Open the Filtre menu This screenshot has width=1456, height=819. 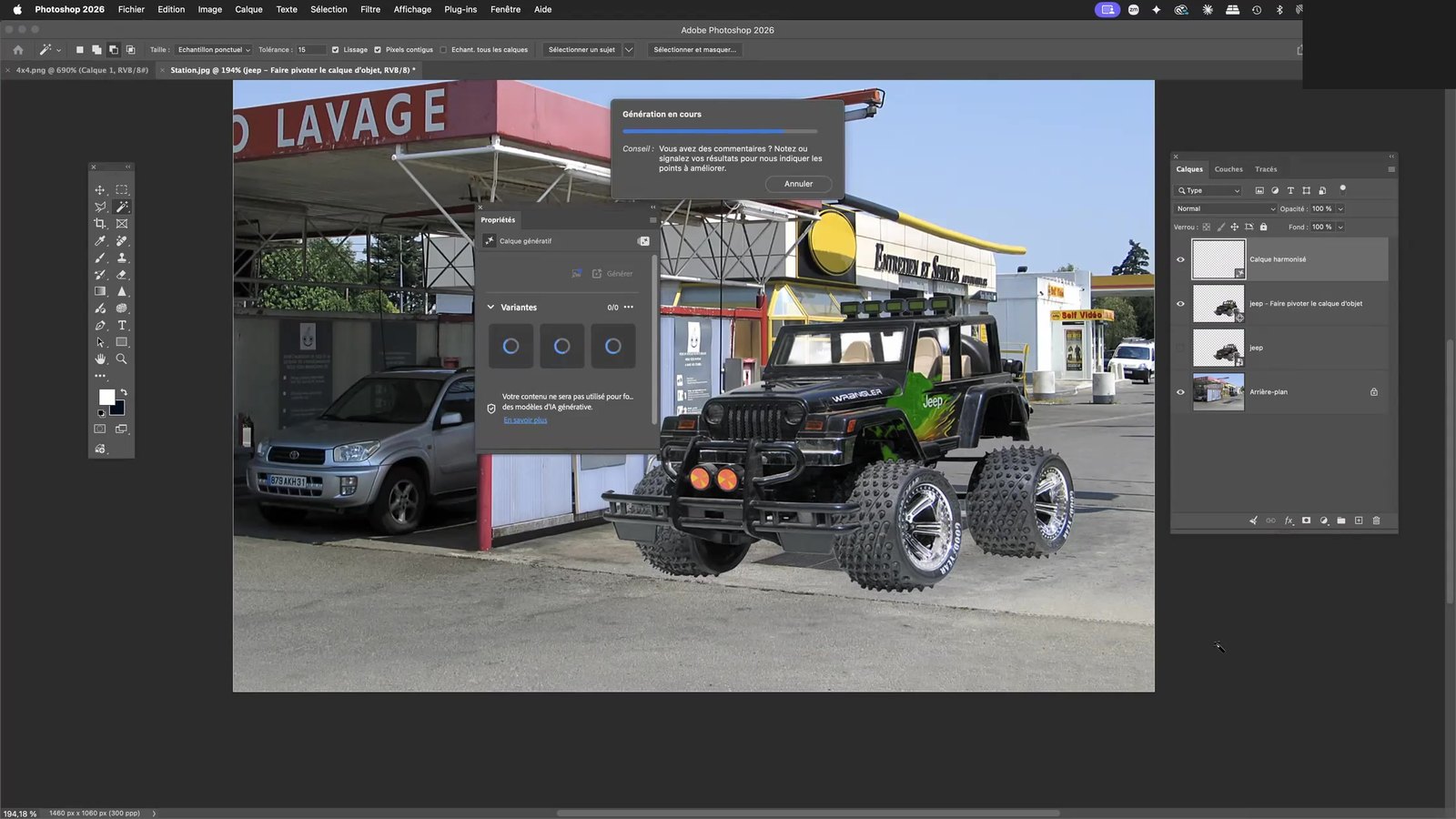click(x=370, y=9)
